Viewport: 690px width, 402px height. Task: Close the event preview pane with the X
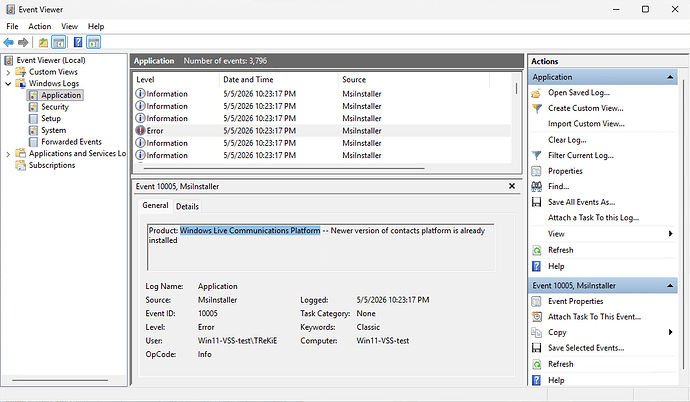click(512, 186)
